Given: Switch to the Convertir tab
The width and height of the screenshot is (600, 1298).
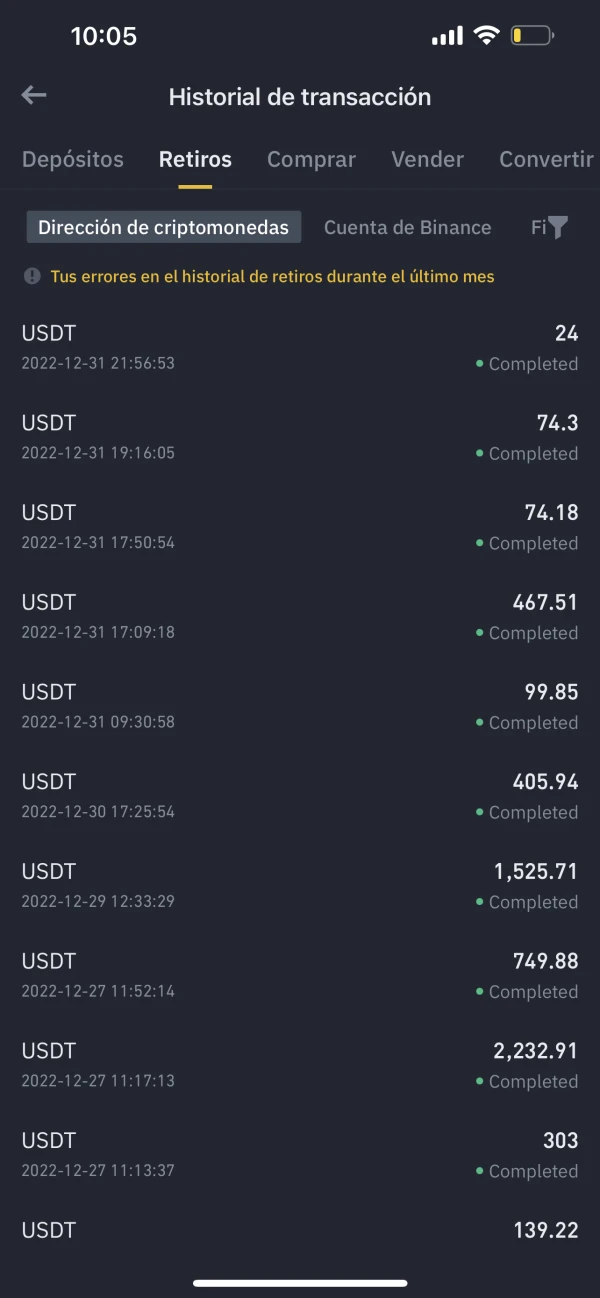Looking at the screenshot, I should [546, 160].
